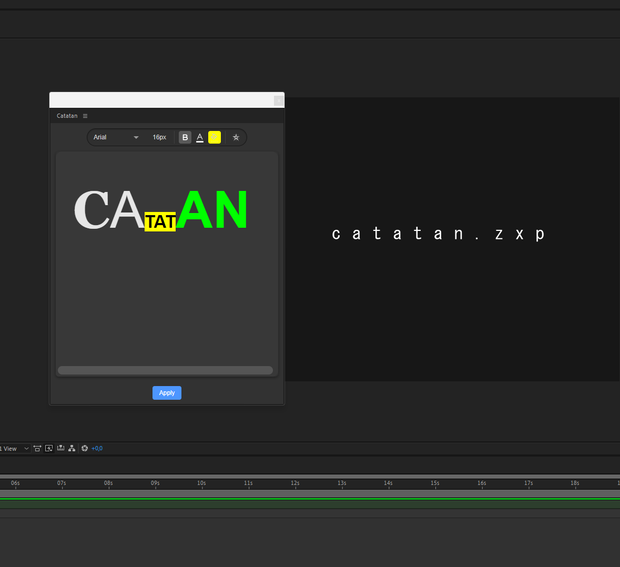Click the reset exposure aperture icon
This screenshot has width=620, height=567.
(x=85, y=448)
